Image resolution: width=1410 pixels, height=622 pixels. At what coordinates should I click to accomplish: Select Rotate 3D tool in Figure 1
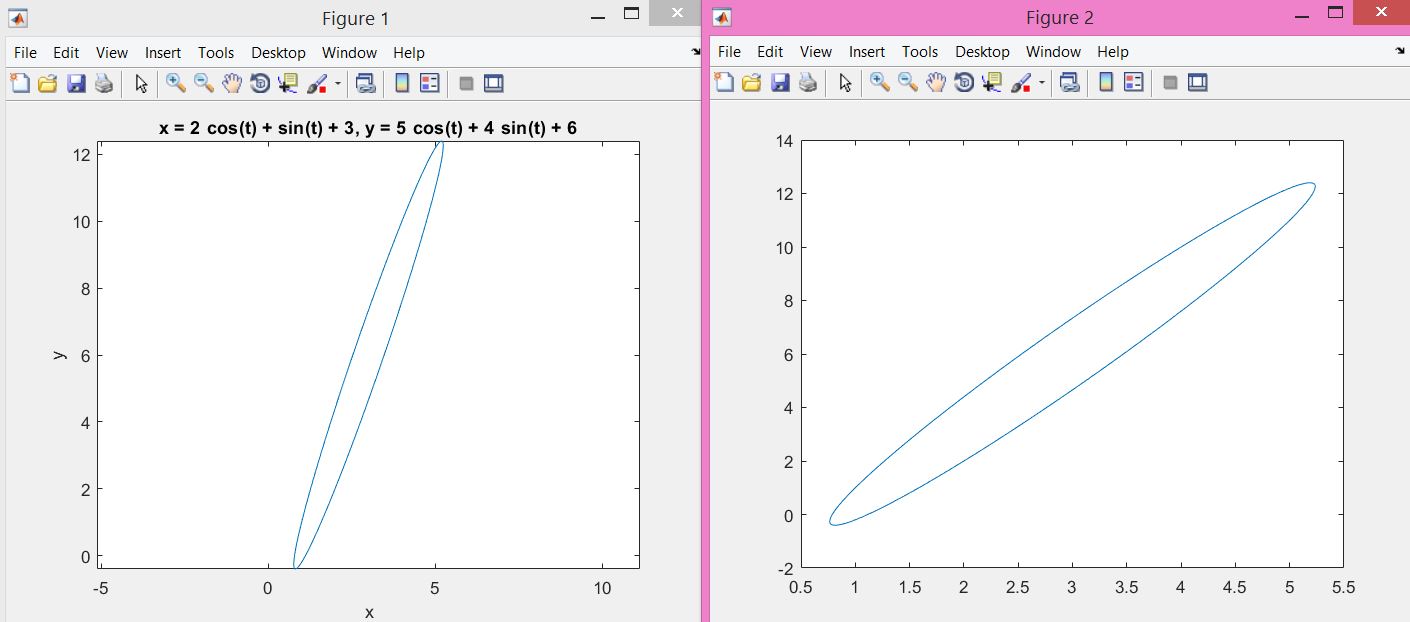click(260, 84)
